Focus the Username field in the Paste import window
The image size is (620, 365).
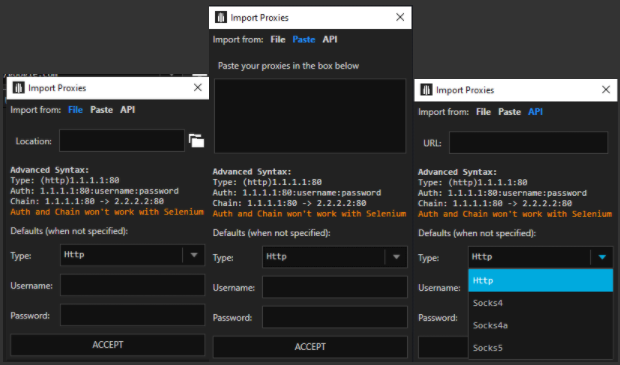pos(335,287)
